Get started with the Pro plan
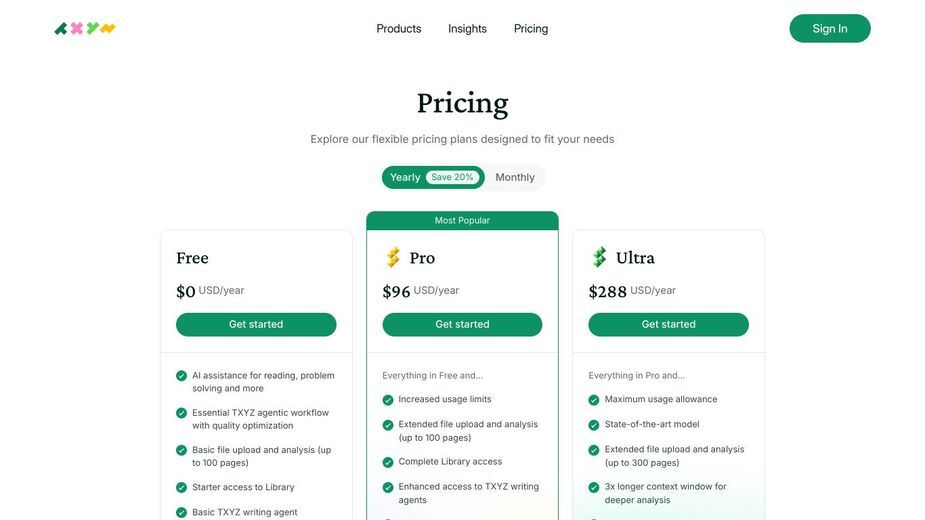Viewport: 925px width, 520px height. (462, 325)
